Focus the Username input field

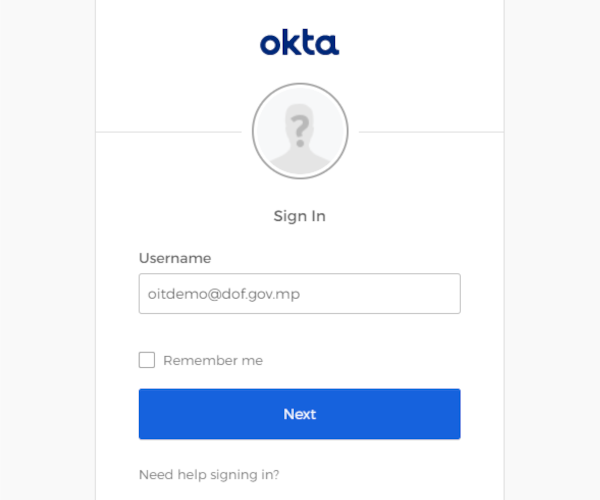(300, 293)
